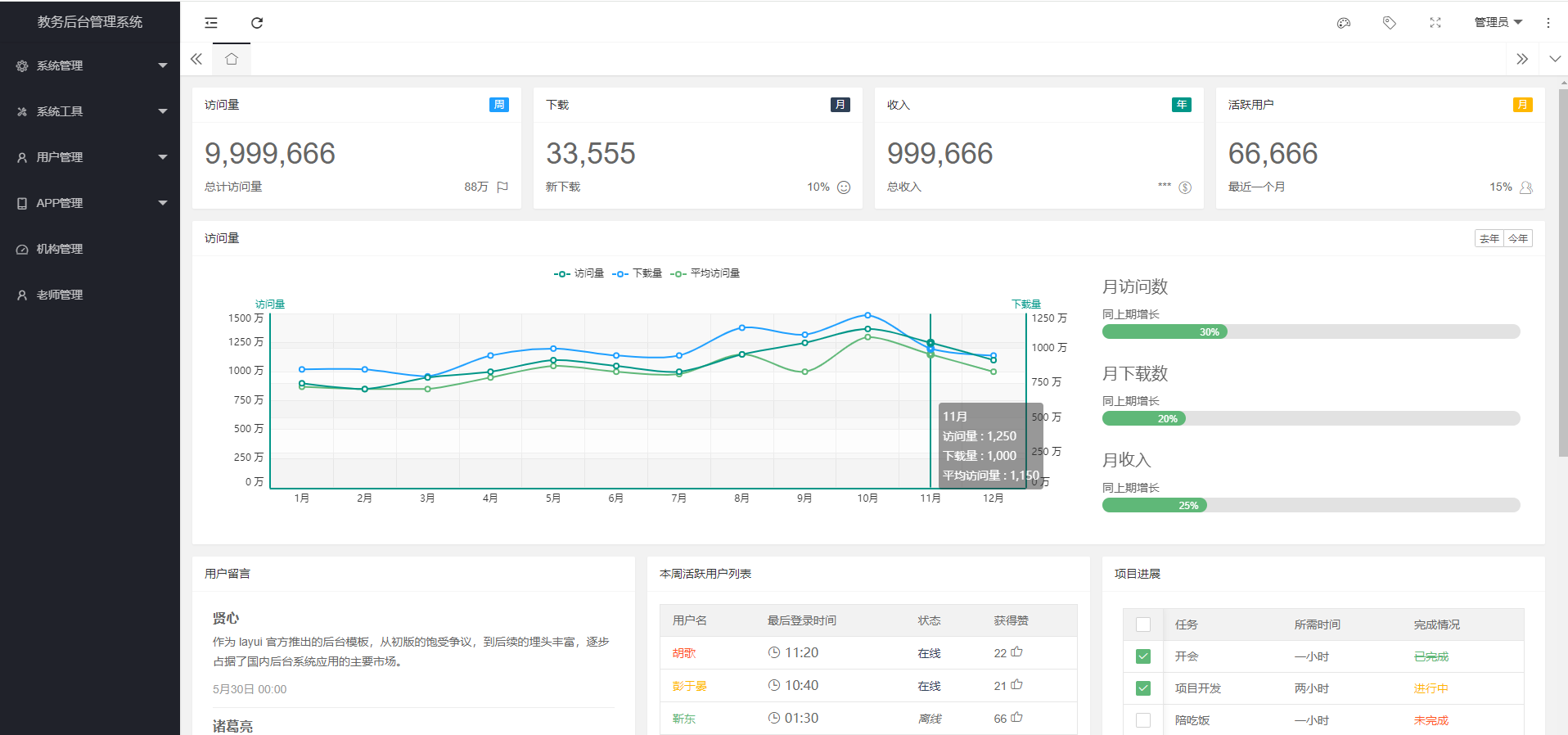The height and width of the screenshot is (735, 1568).
Task: Click the refresh page icon
Action: point(257,23)
